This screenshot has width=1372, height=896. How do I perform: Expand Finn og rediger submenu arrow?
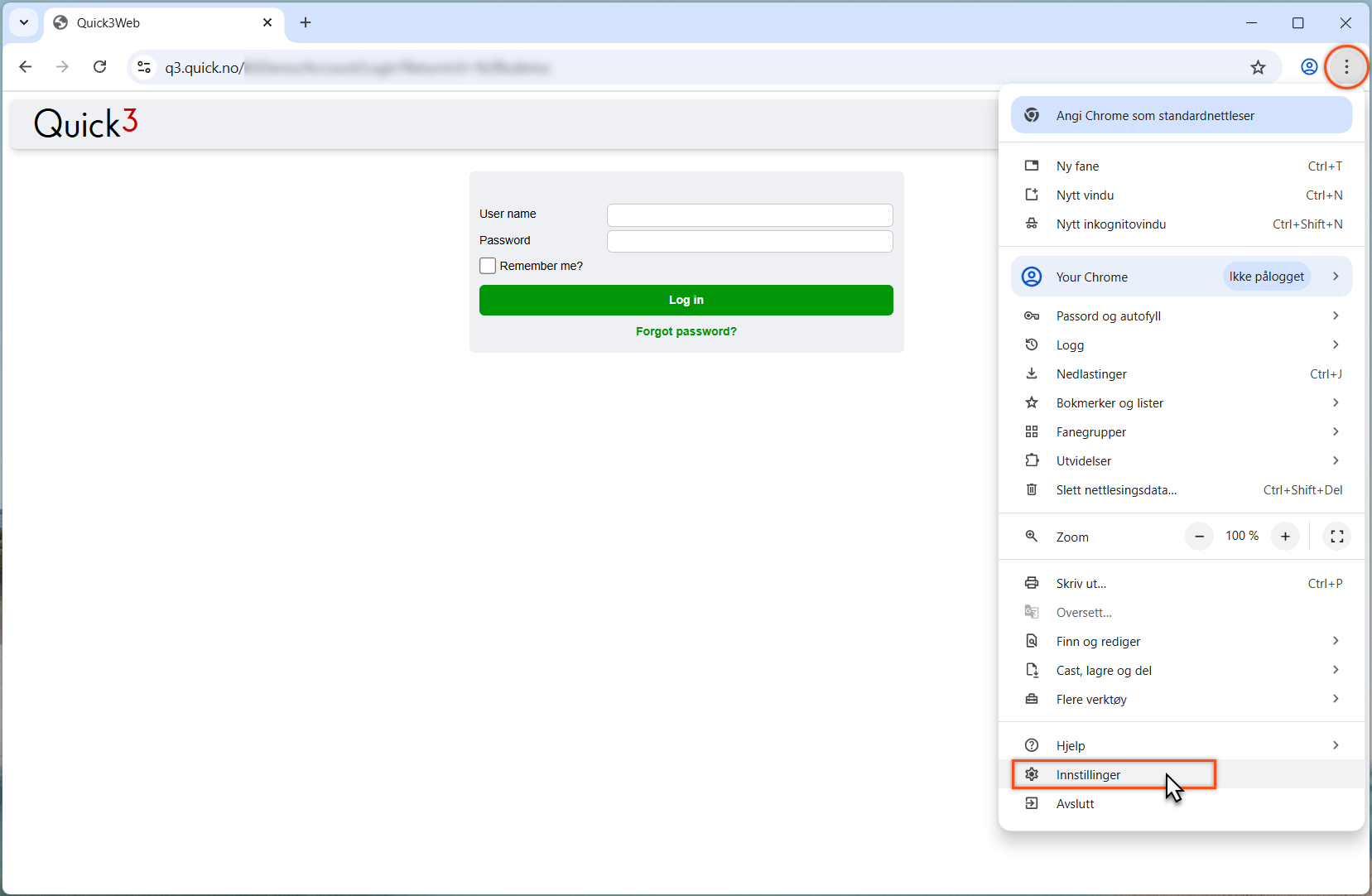tap(1336, 641)
